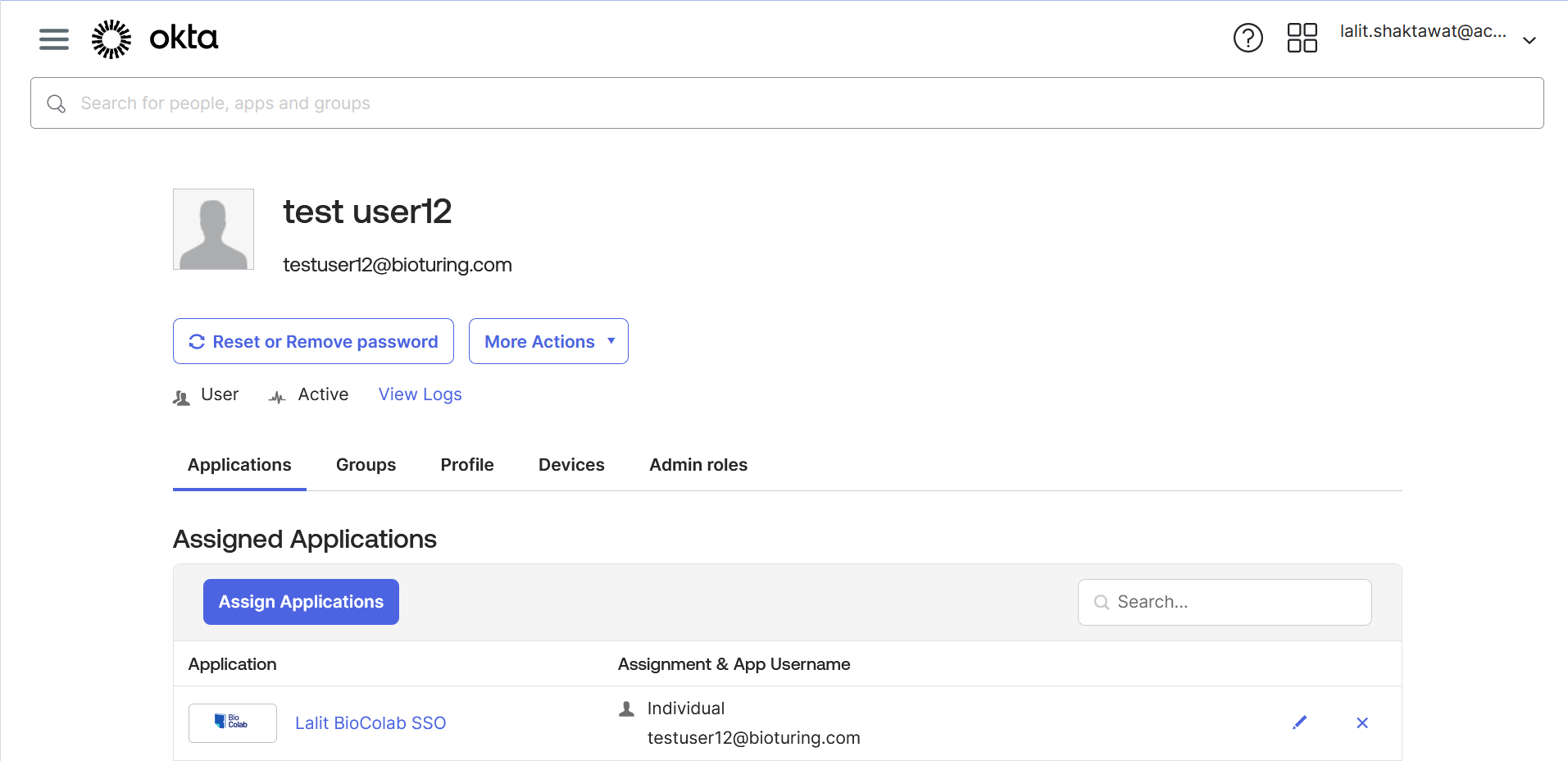Expand the More Actions dropdown
Viewport: 1568px width, 761px height.
548,341
